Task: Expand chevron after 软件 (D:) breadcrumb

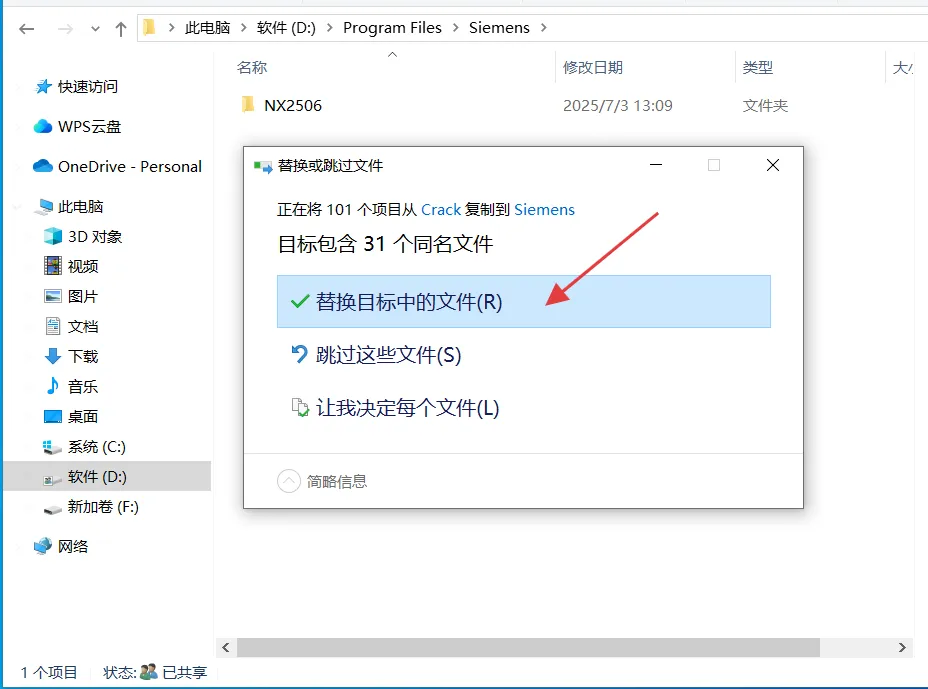Action: [330, 28]
